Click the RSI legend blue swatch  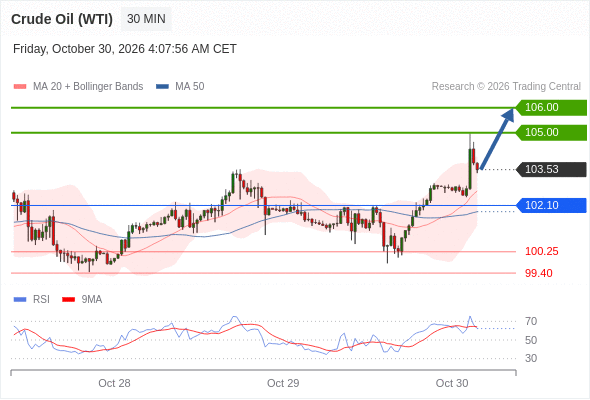pyautogui.click(x=20, y=300)
